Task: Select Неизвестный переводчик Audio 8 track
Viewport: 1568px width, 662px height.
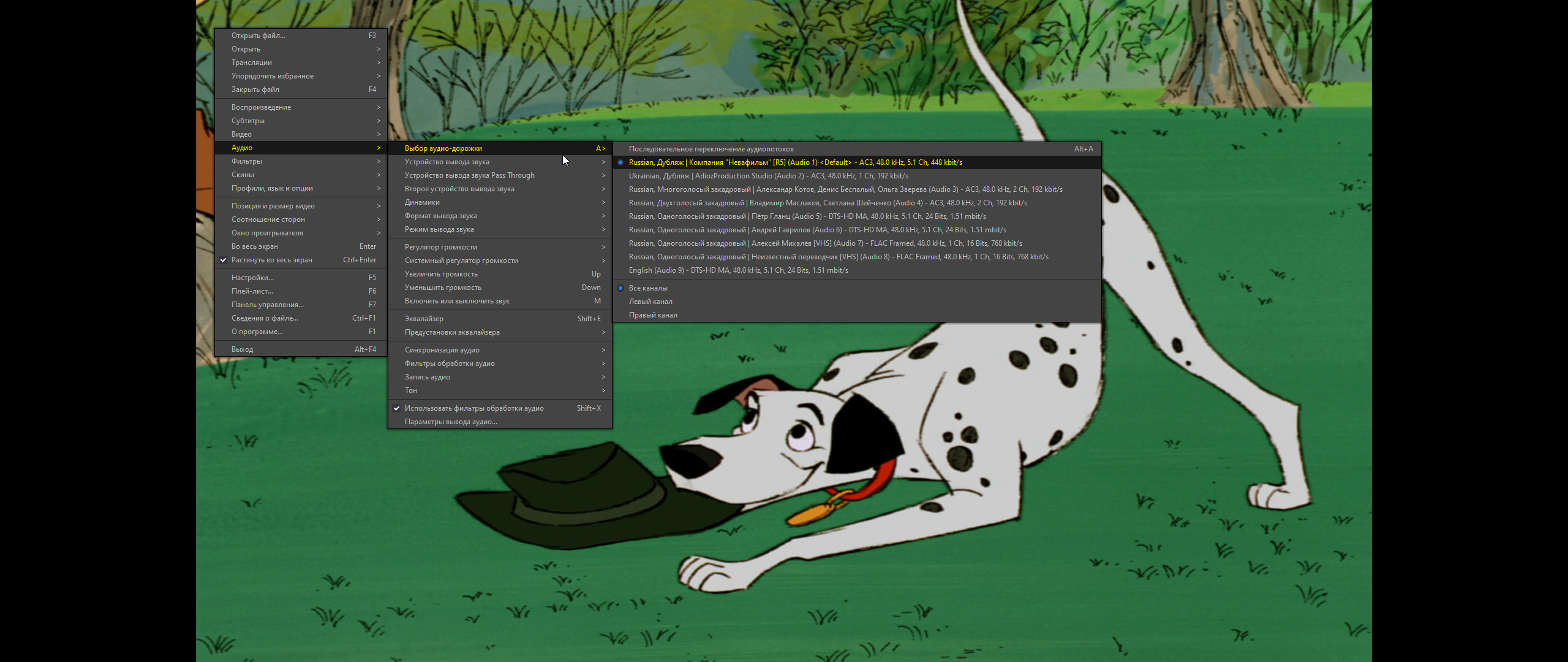Action: (857, 257)
